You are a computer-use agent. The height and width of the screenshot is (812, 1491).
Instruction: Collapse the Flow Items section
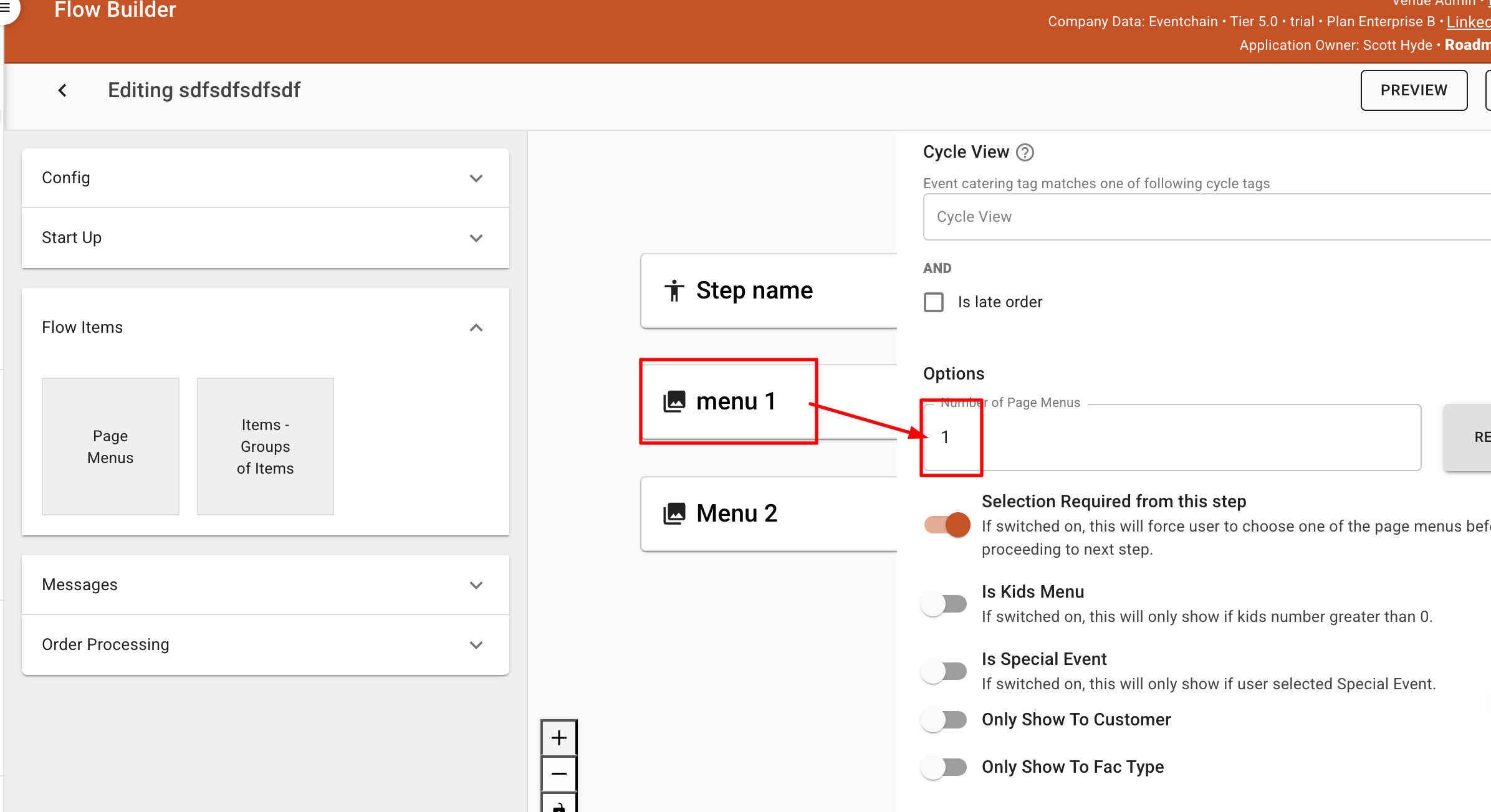click(476, 328)
